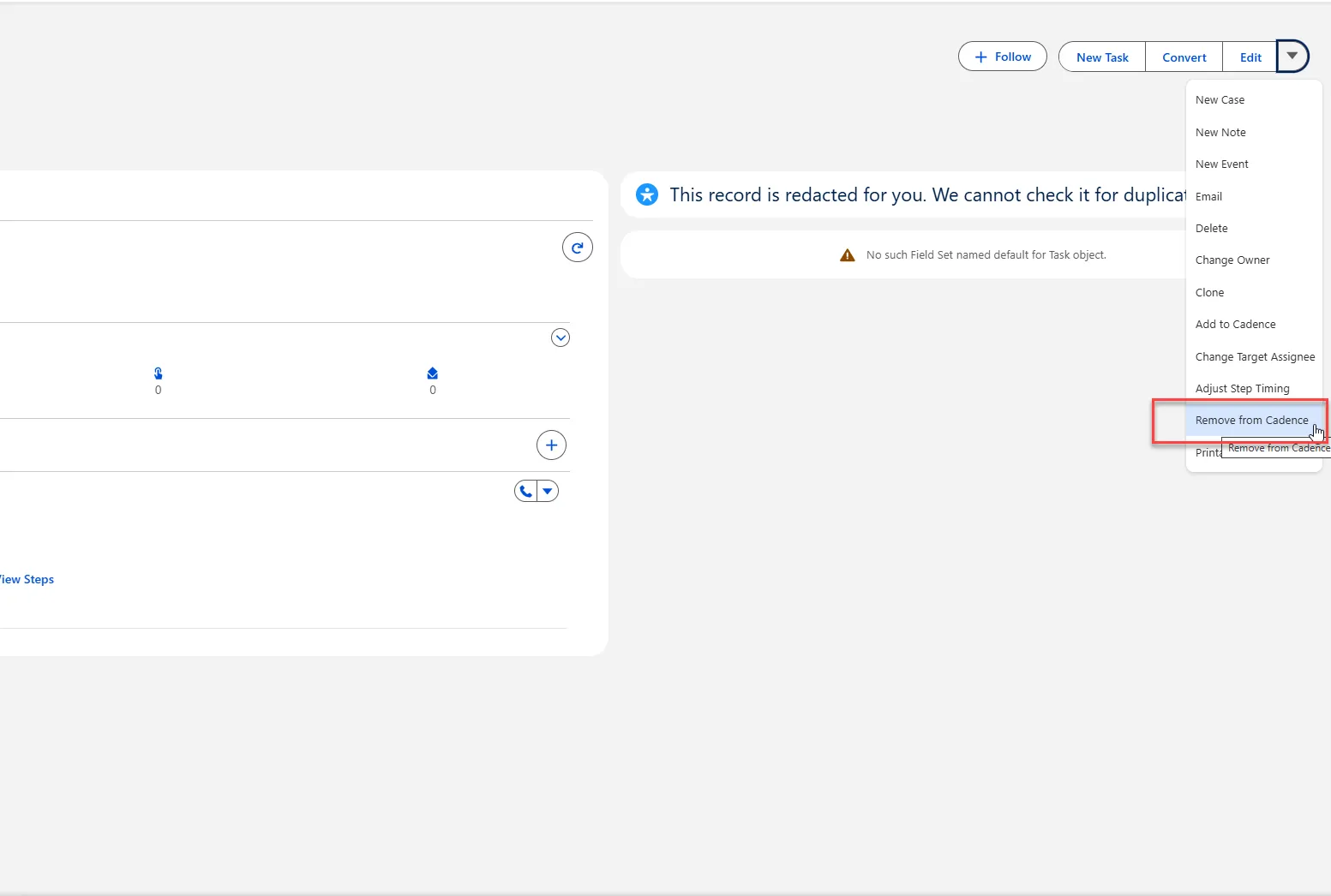Click New Case in the actions menu

pos(1220,100)
